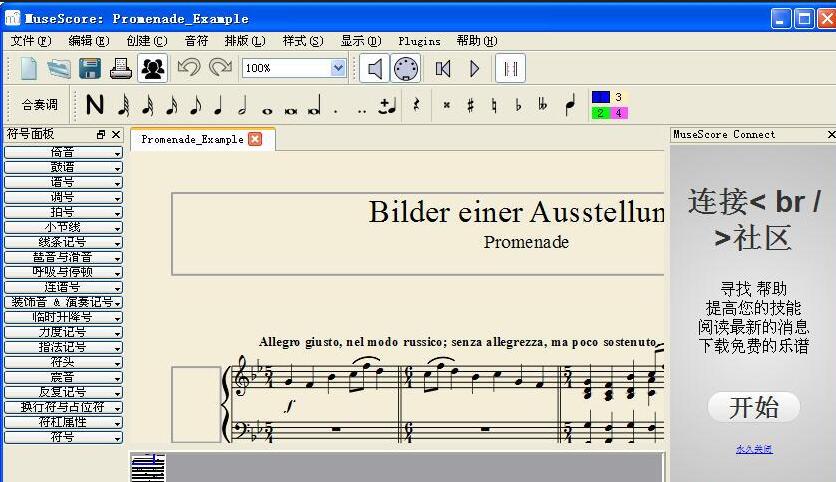Start playback with the play arrow

click(475, 68)
